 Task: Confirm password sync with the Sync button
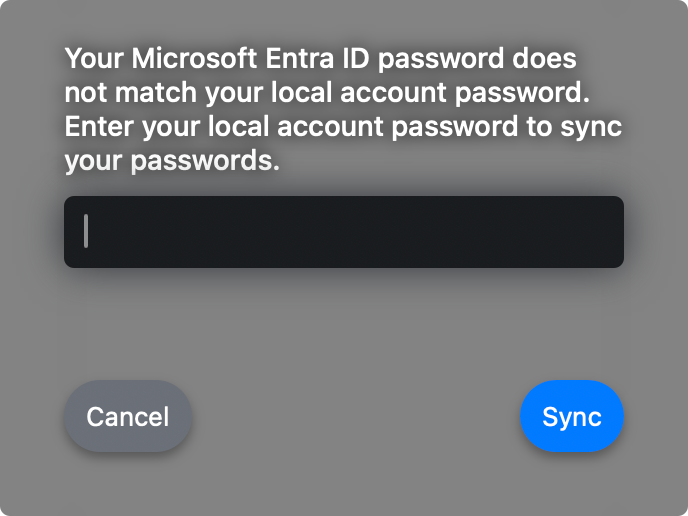[x=572, y=416]
